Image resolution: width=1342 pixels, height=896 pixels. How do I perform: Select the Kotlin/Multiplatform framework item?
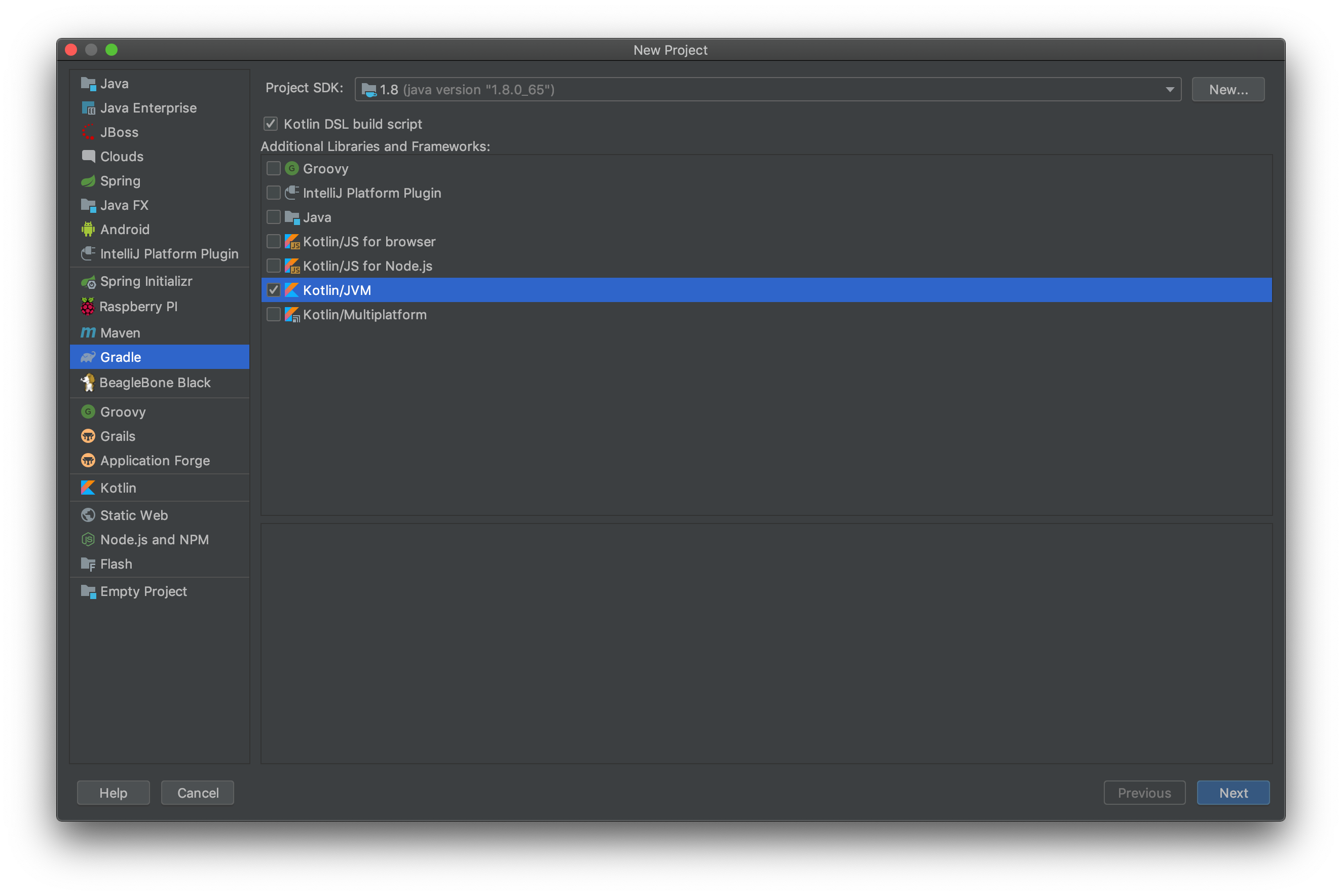[364, 314]
